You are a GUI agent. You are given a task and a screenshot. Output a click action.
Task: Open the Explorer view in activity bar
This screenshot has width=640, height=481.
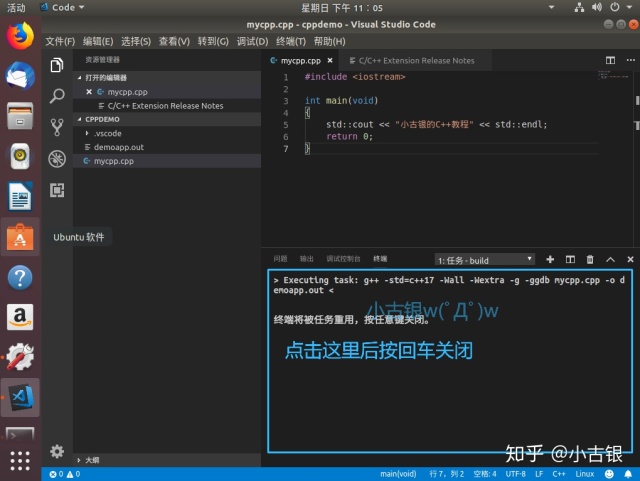[57, 65]
